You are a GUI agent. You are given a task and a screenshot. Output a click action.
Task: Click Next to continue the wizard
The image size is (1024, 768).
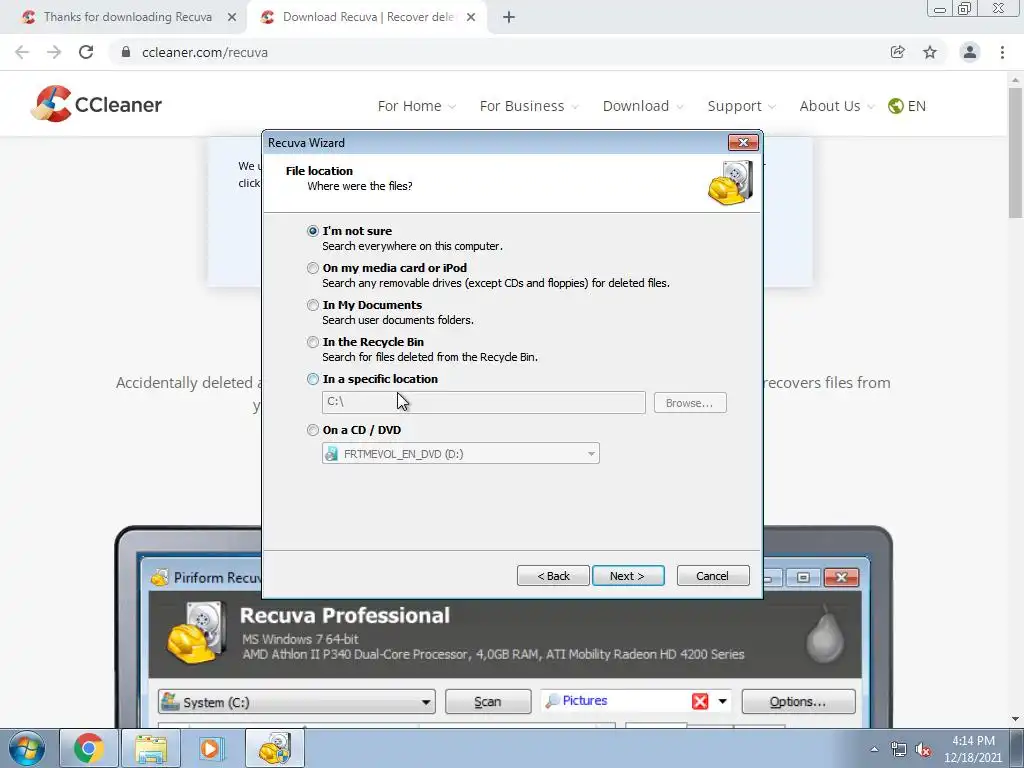pyautogui.click(x=628, y=576)
